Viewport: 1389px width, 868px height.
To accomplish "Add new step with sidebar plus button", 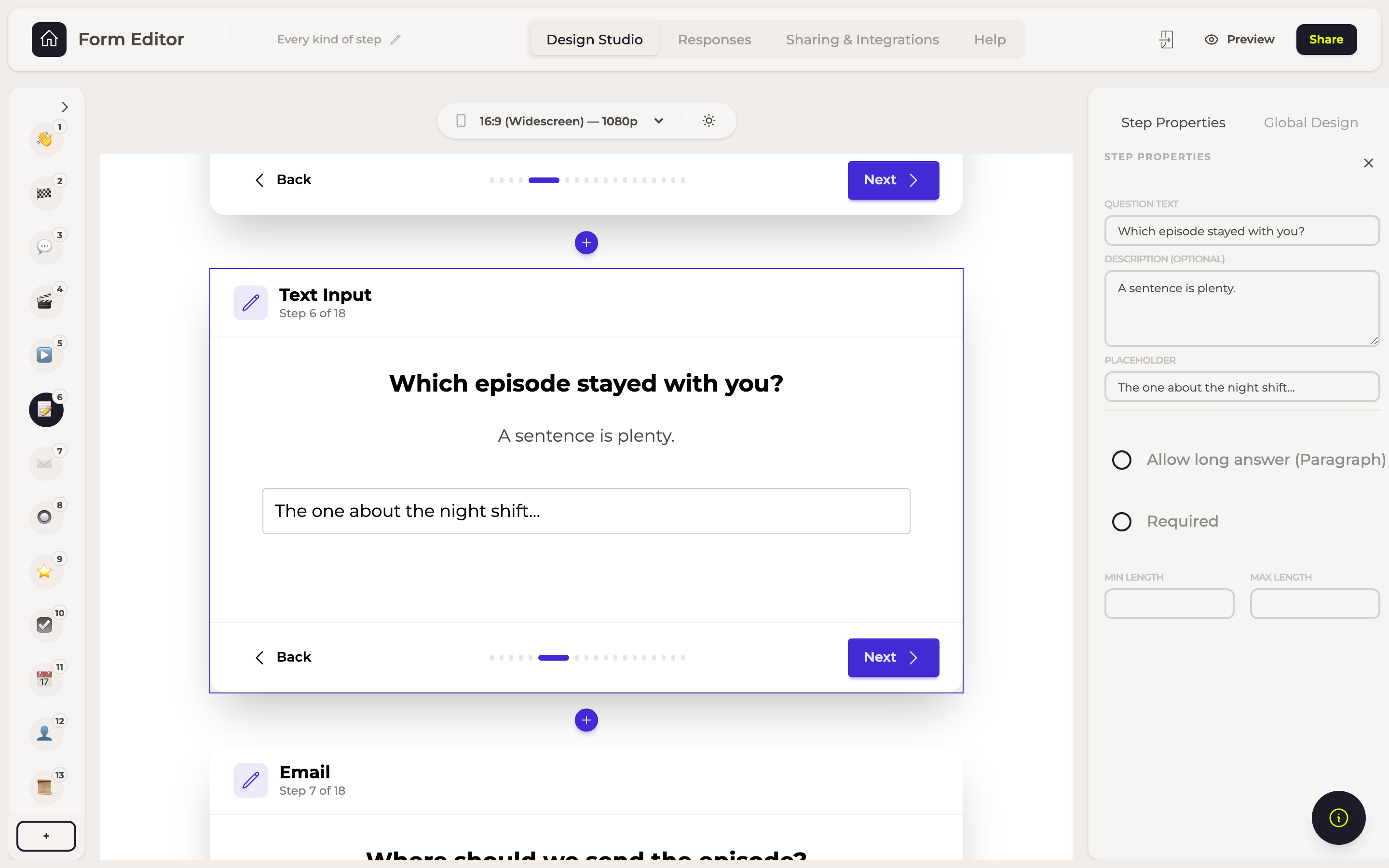I will click(x=46, y=836).
